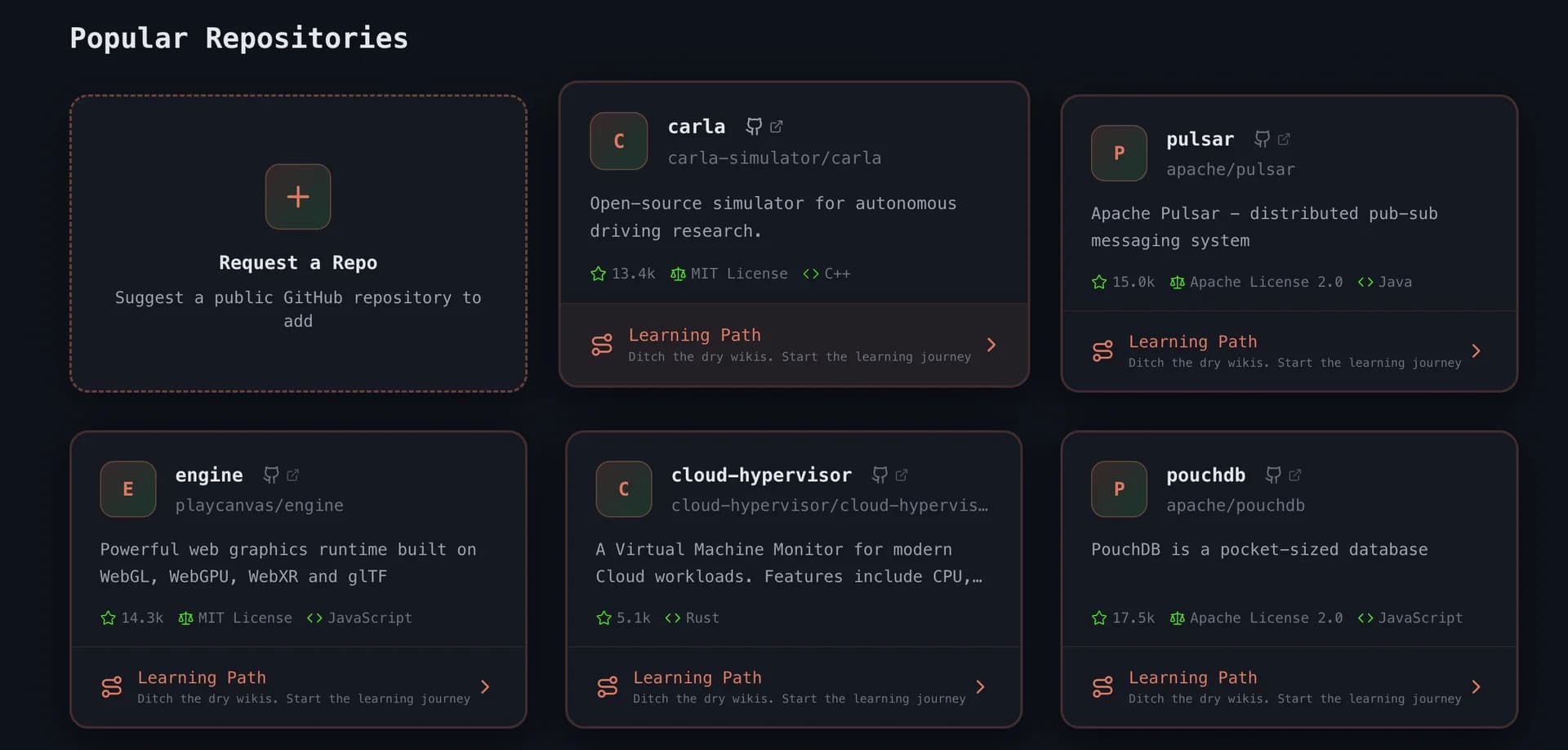Click the MIT License scale icon for engine
The image size is (1568, 750).
[185, 618]
